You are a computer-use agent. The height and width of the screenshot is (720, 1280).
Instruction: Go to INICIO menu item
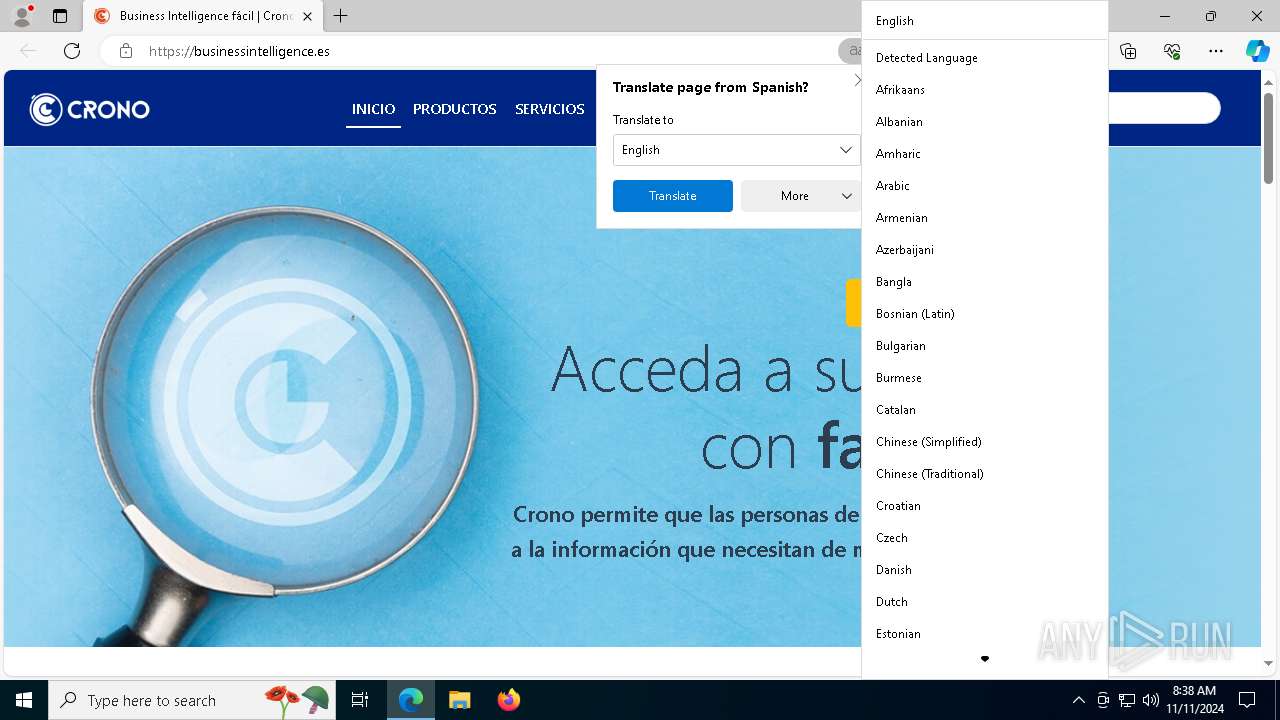(x=373, y=109)
